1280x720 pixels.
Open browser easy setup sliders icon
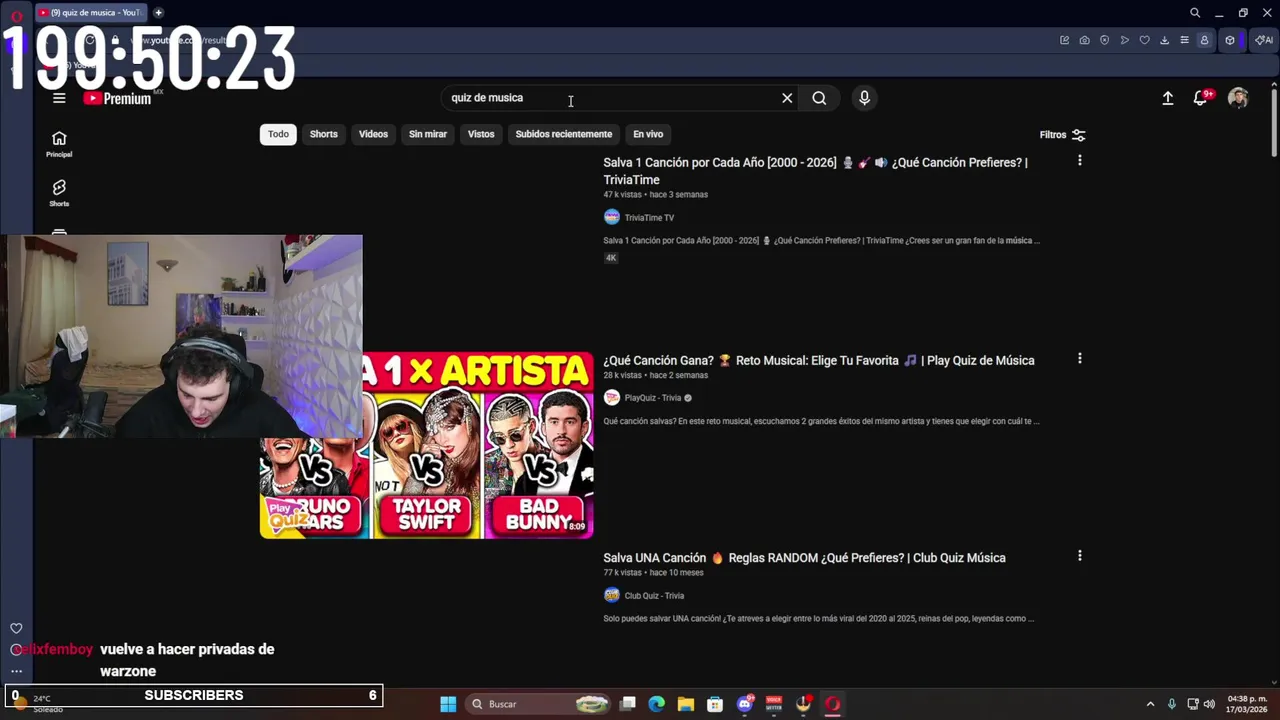(1184, 40)
